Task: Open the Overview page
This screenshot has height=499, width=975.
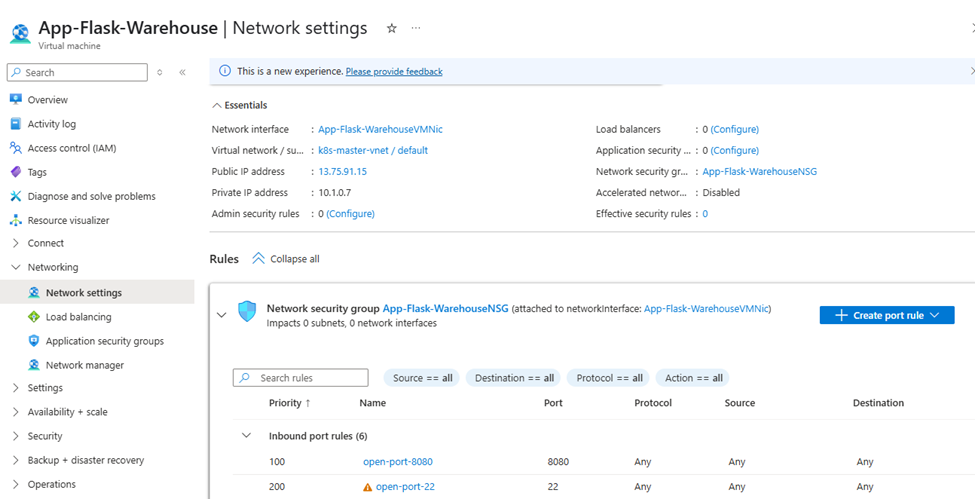Action: [48, 100]
